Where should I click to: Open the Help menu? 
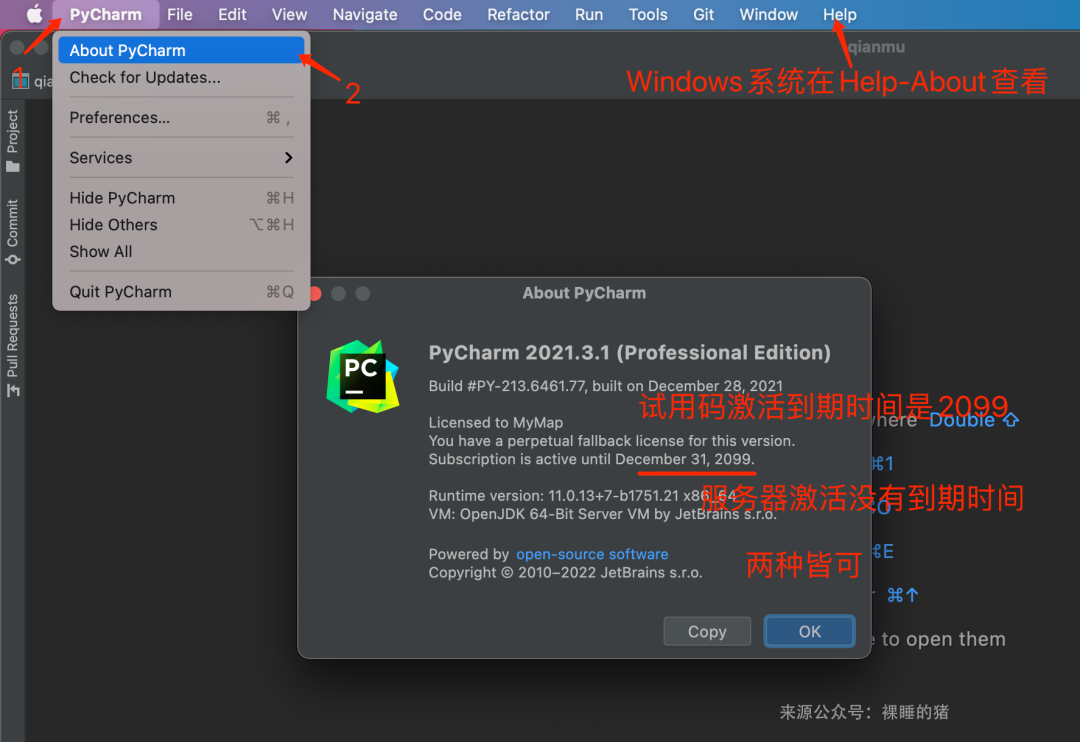[840, 14]
